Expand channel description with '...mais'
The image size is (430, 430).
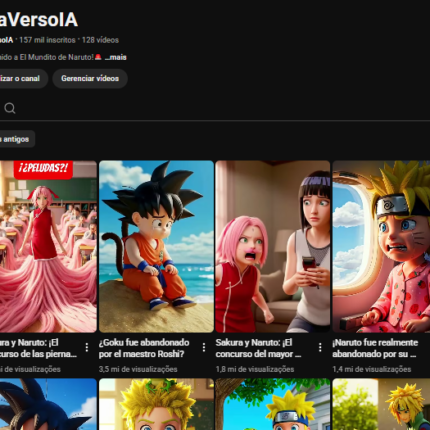[116, 57]
